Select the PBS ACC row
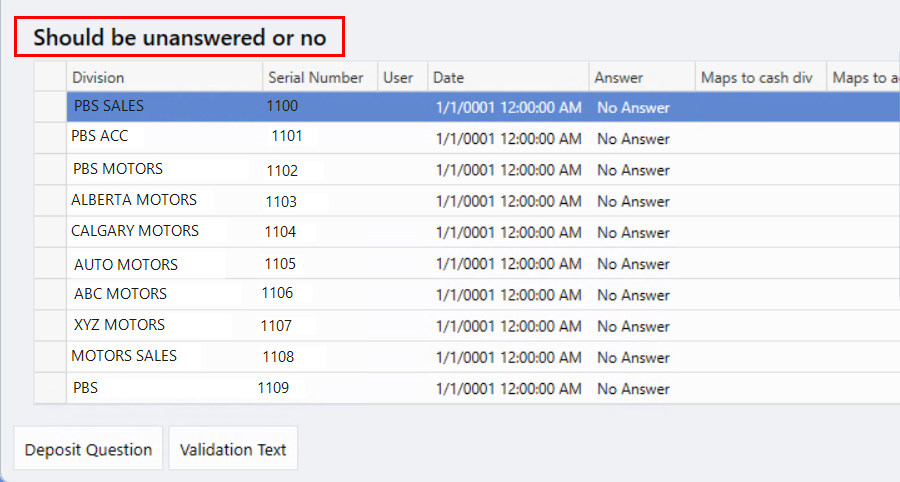Screen dimensions: 900x482 coord(483,138)
